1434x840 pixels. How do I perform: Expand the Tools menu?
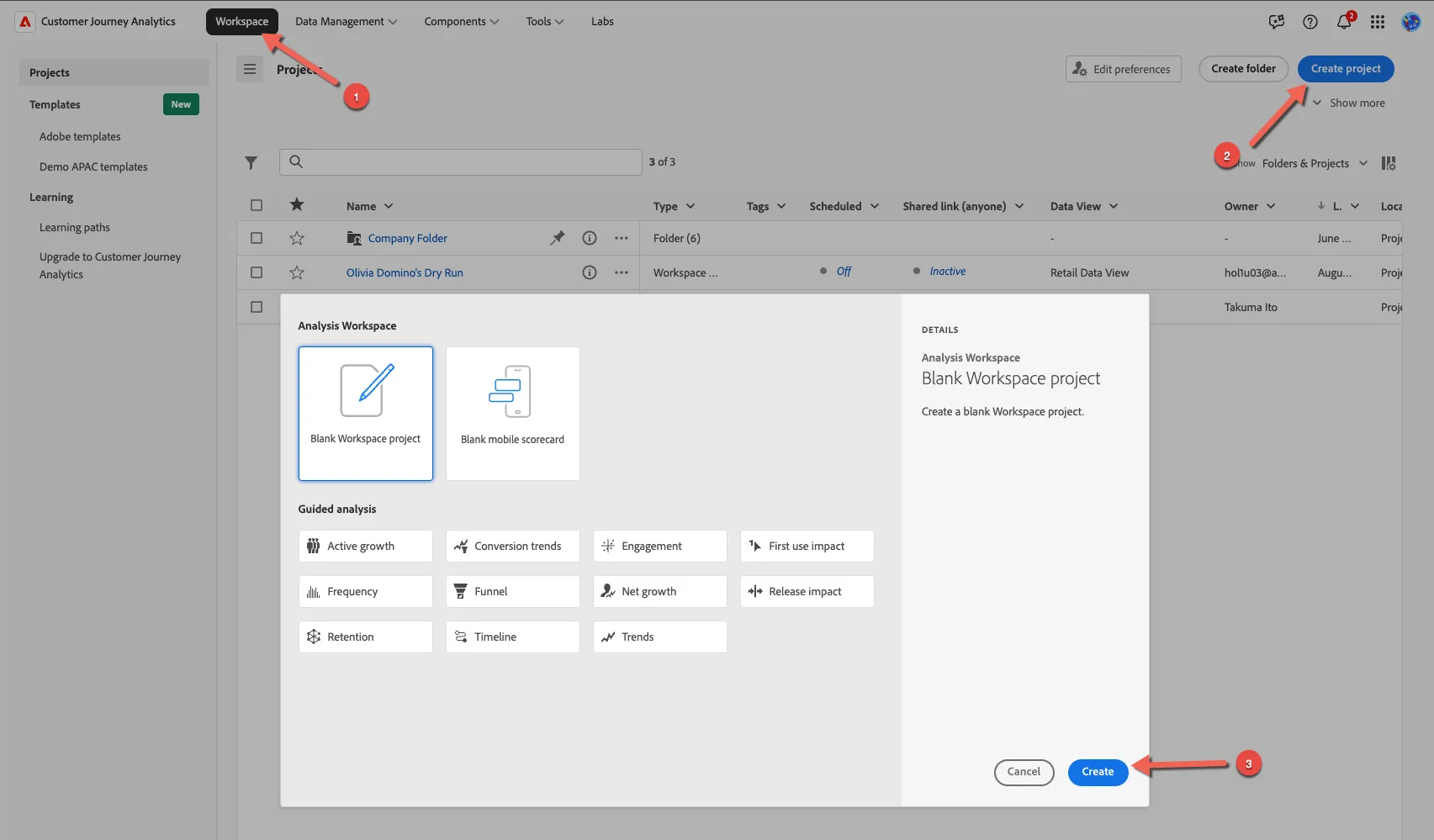(x=545, y=21)
